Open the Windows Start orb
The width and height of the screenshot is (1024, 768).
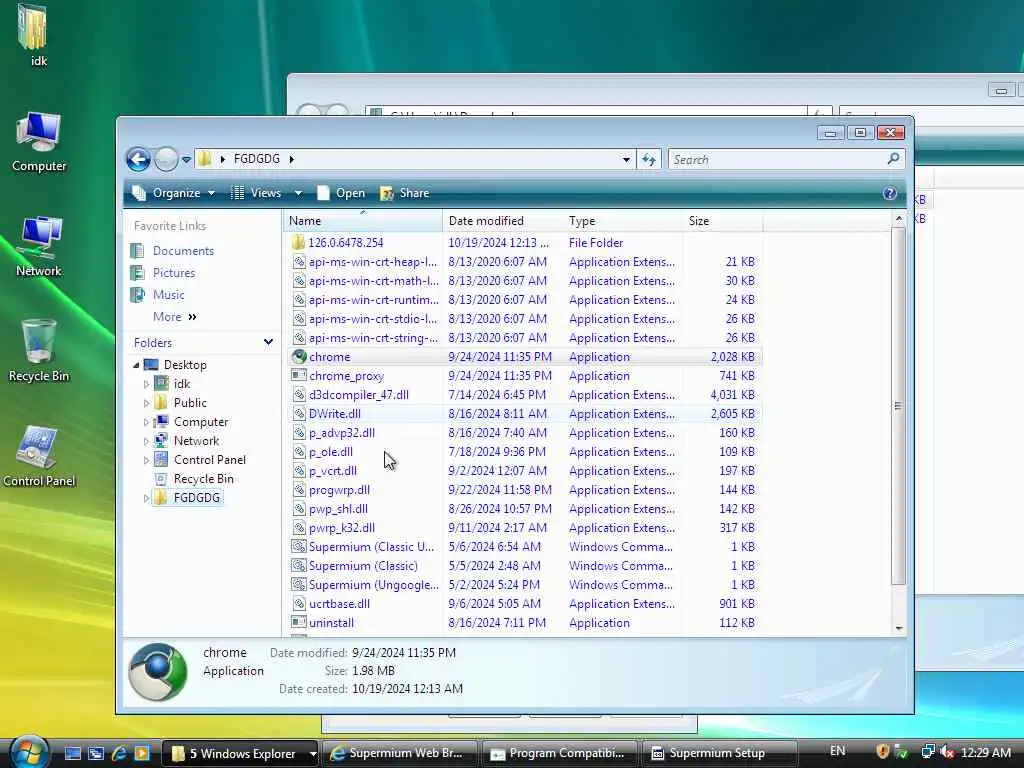(27, 753)
